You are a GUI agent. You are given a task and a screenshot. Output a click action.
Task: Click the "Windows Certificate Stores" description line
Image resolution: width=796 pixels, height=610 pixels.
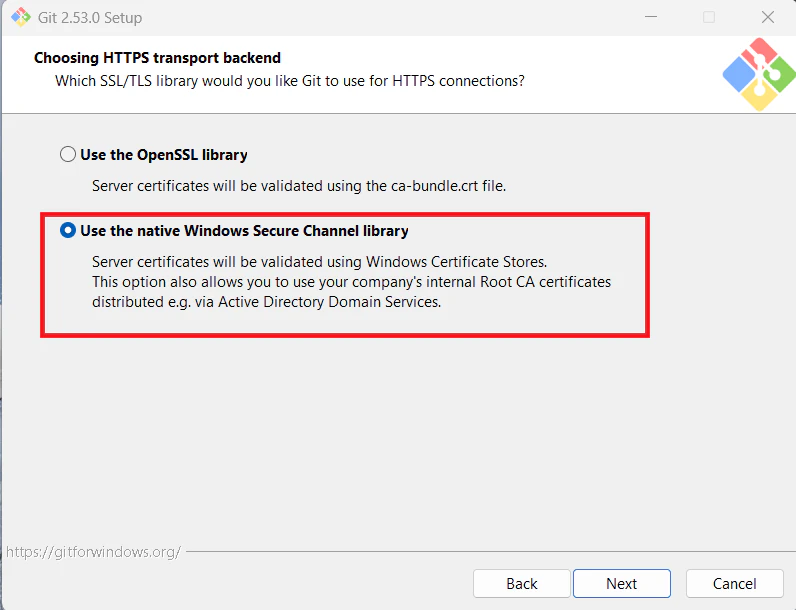(x=319, y=262)
